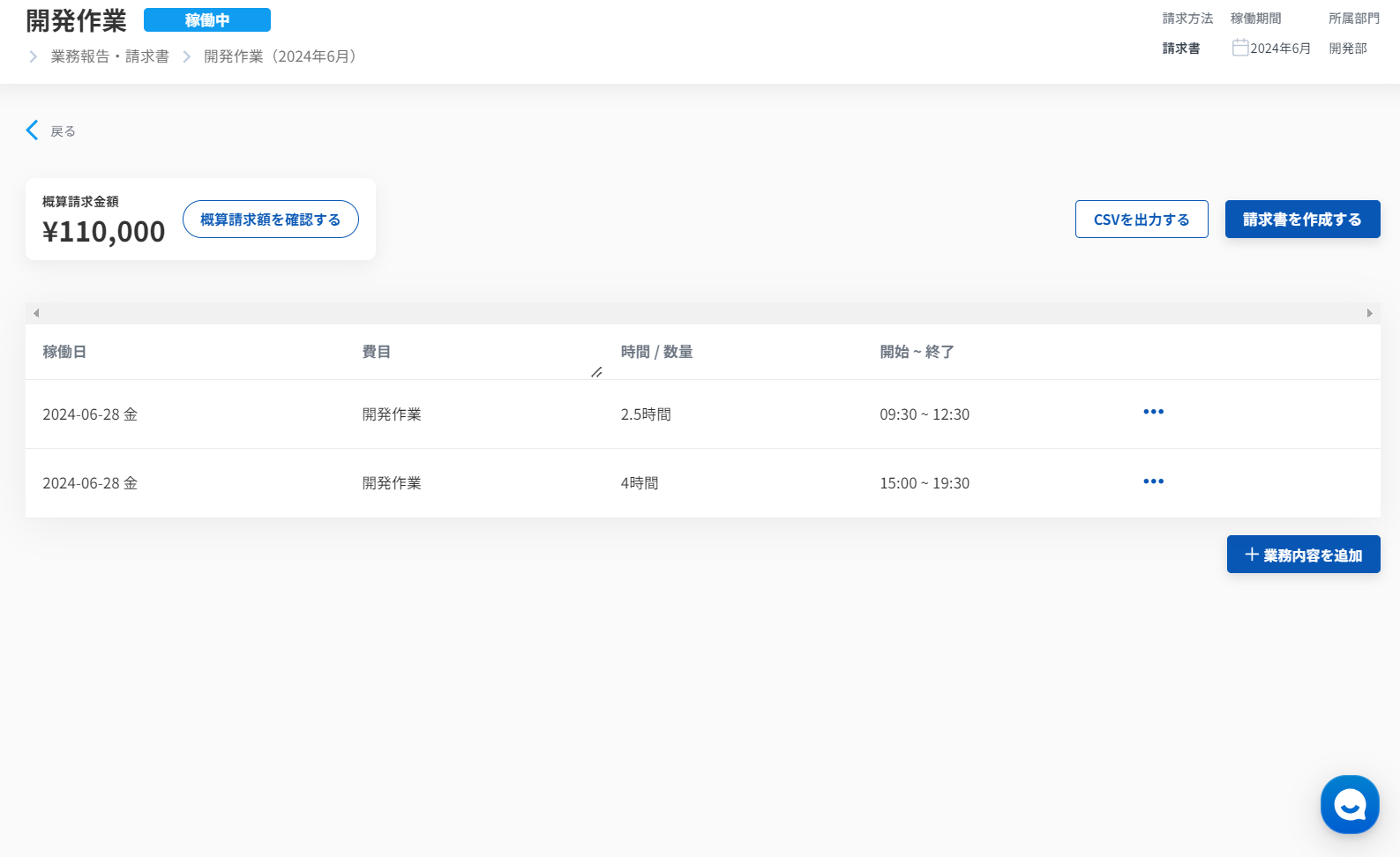The image size is (1400, 857).
Task: Export data with CSVを出力する button
Action: click(x=1141, y=220)
